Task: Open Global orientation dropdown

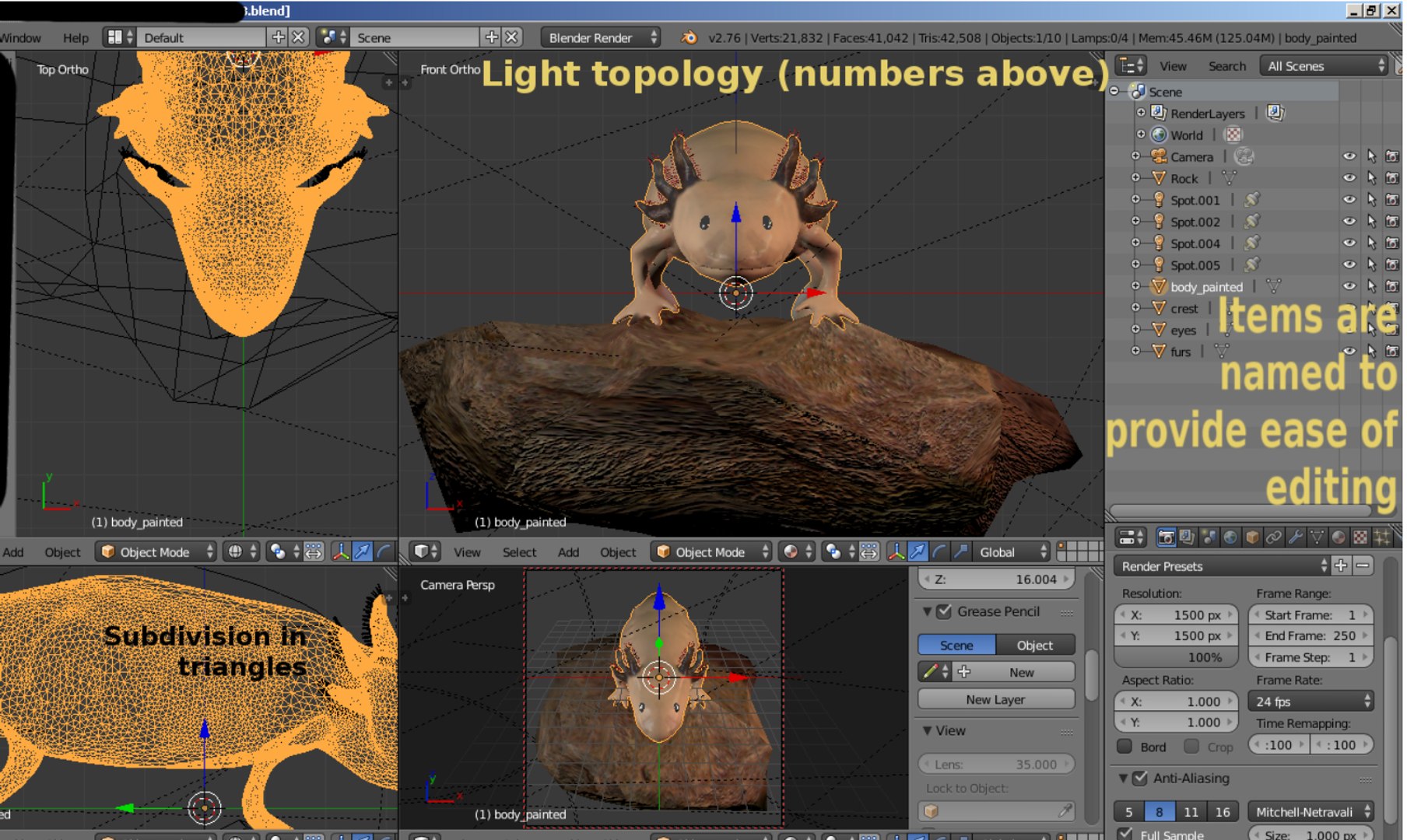Action: tap(1011, 552)
